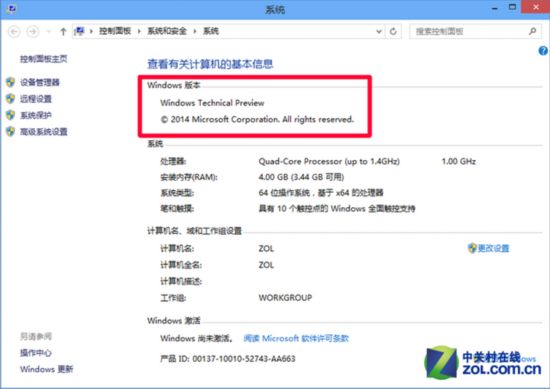Click shield icon beside 远程设置

[x=11, y=99]
